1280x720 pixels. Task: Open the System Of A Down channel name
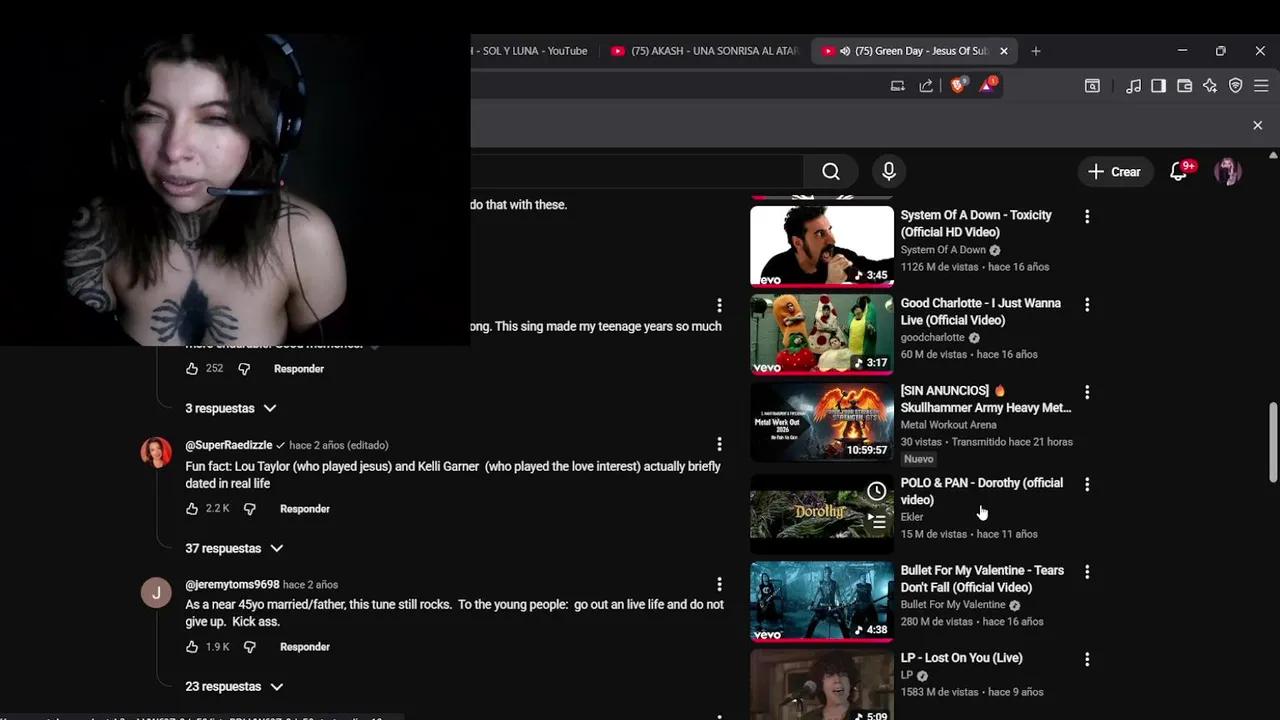click(943, 250)
